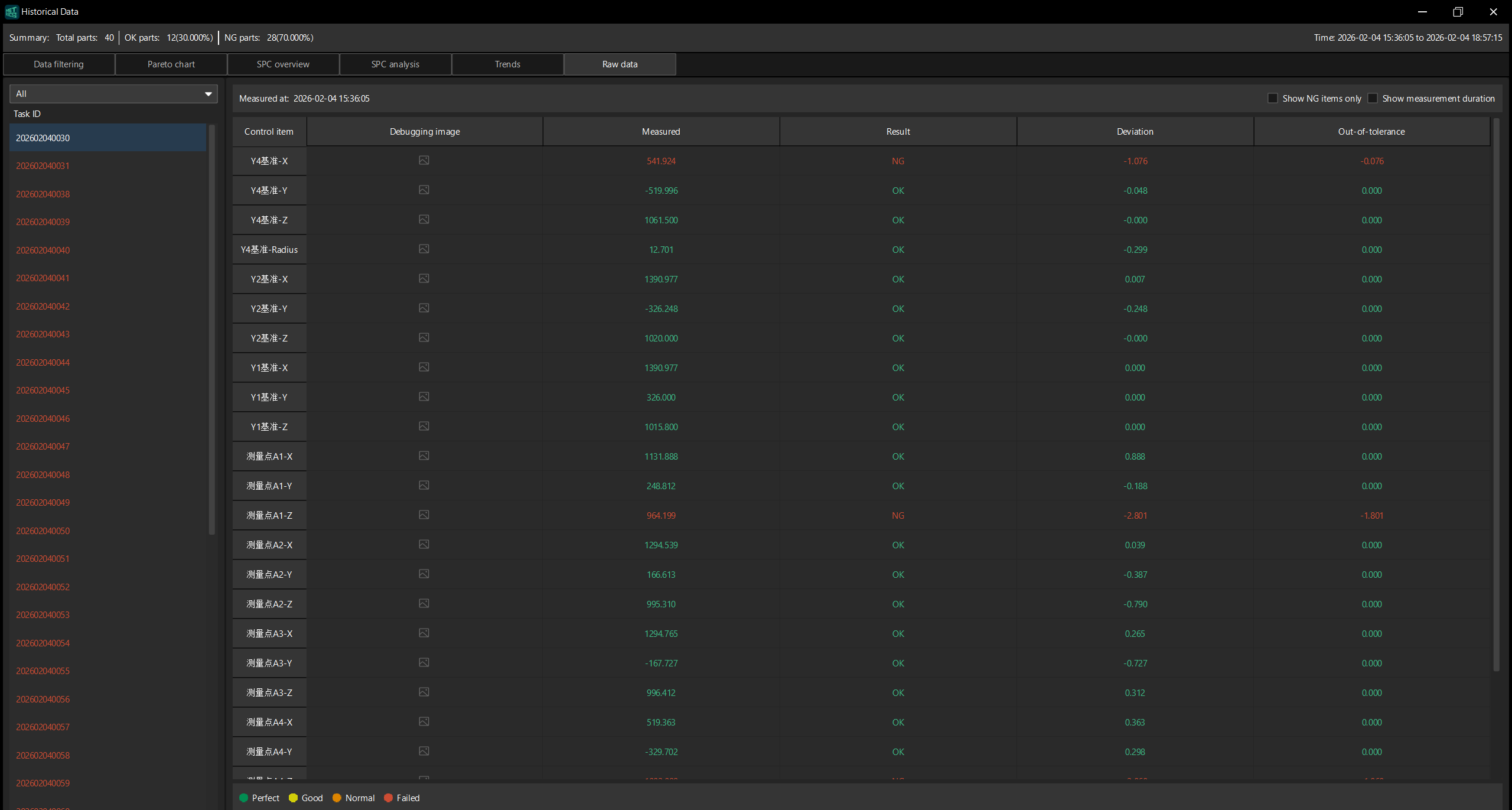
Task: Open the Data filtering tab
Action: pos(58,64)
